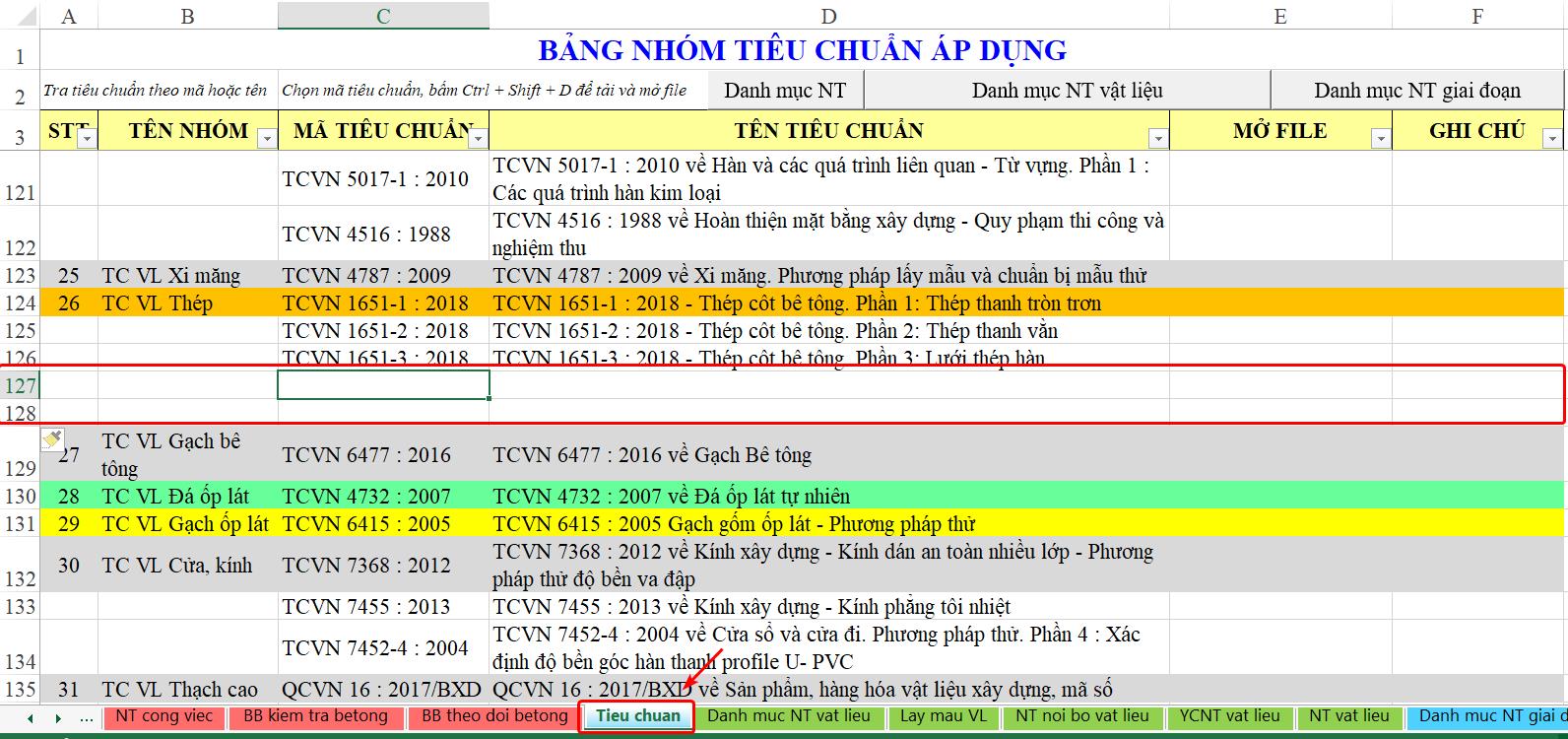The height and width of the screenshot is (739, 1568).
Task: Click the ellipsis for hidden sheet tabs
Action: (87, 717)
